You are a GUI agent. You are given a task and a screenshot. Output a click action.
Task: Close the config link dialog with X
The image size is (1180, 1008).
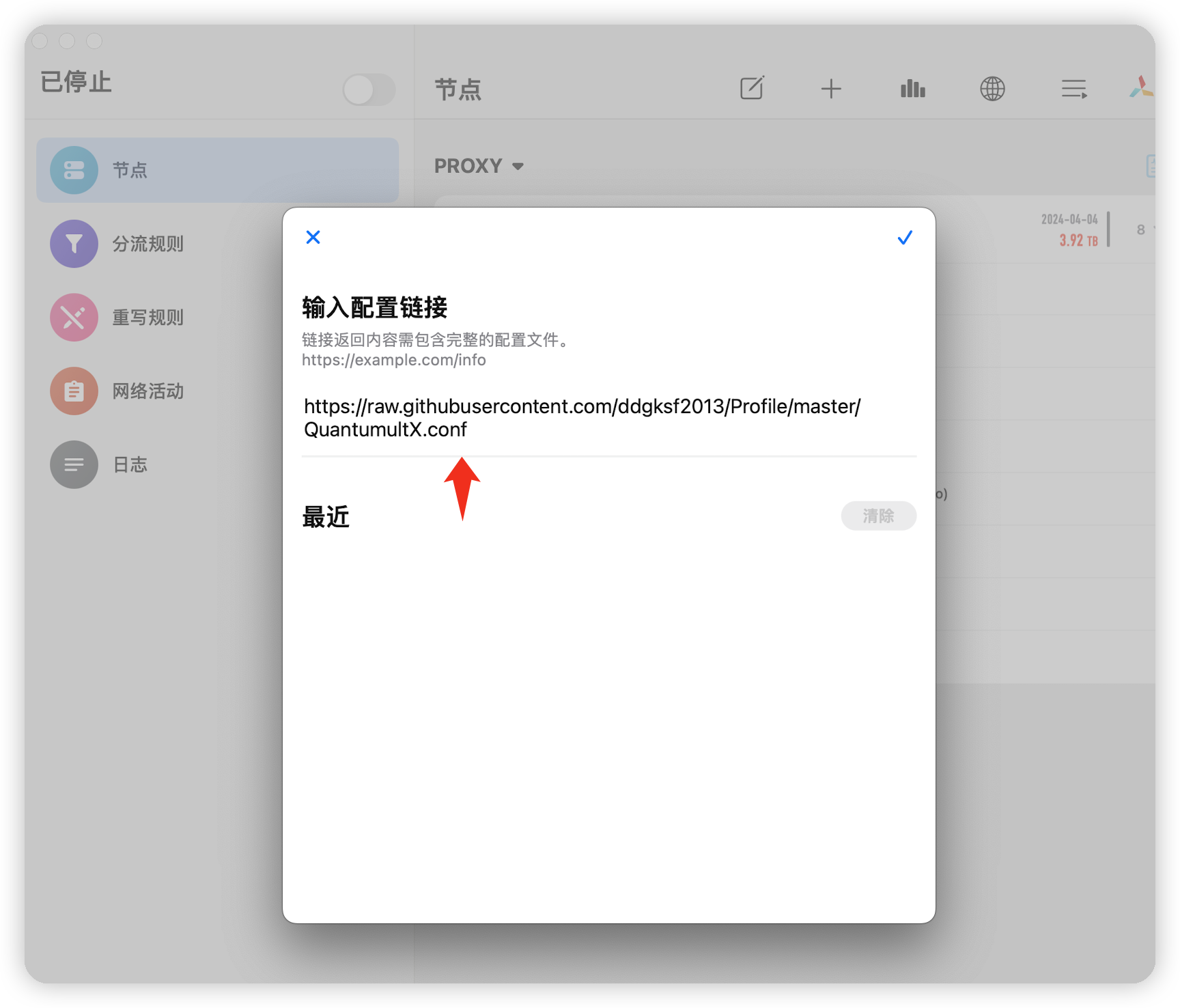tap(313, 237)
